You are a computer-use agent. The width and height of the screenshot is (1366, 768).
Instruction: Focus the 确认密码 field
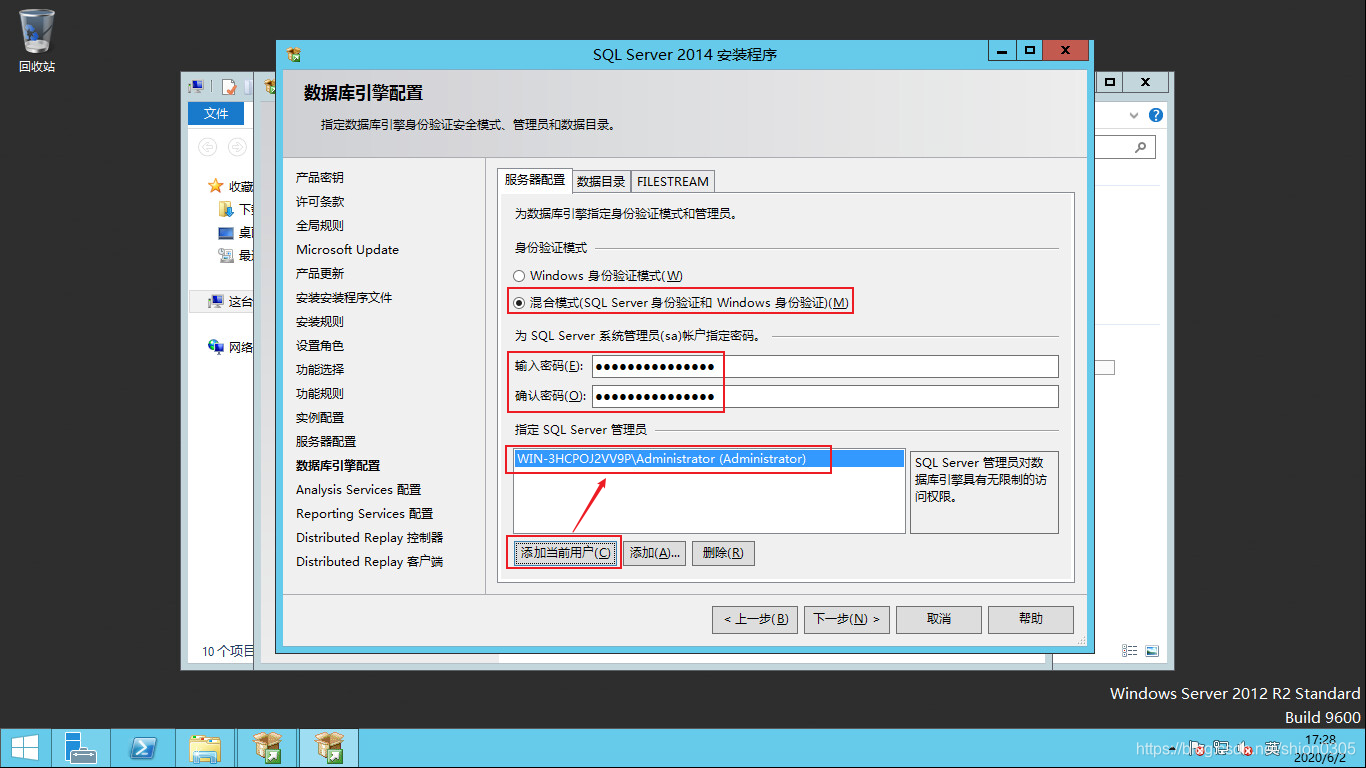click(x=825, y=397)
